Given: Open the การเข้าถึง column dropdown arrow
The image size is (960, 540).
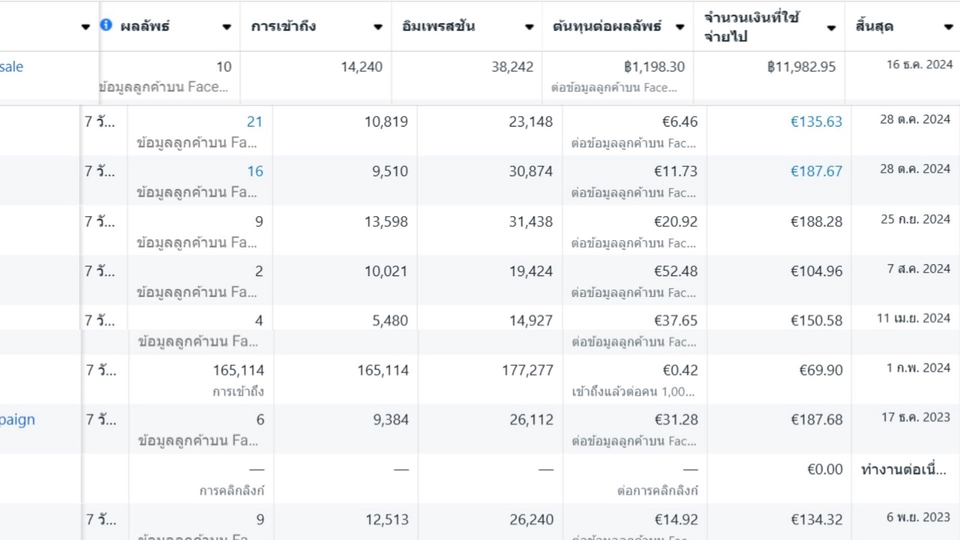Looking at the screenshot, I should pos(378,27).
